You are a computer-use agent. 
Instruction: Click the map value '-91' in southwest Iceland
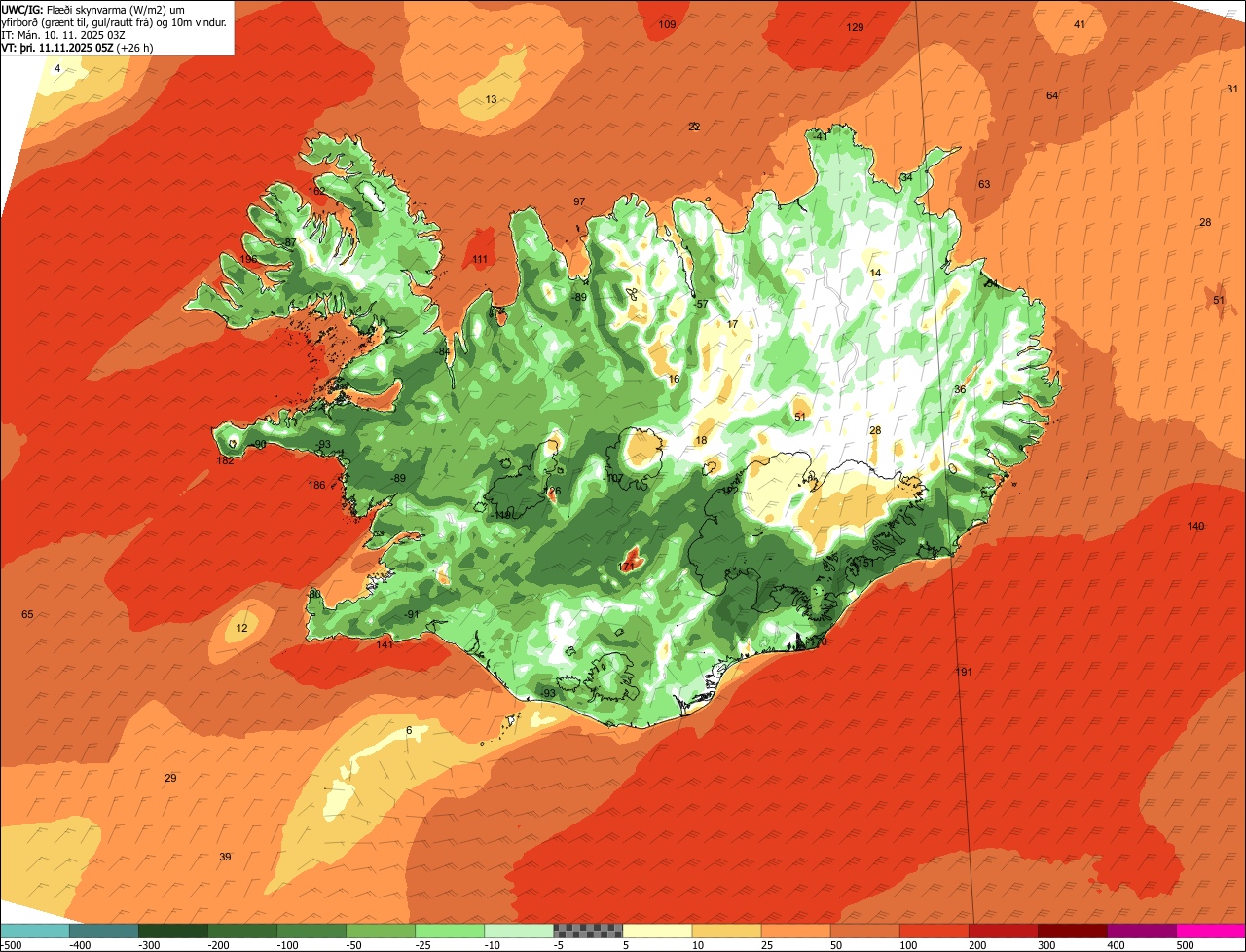[x=411, y=614]
